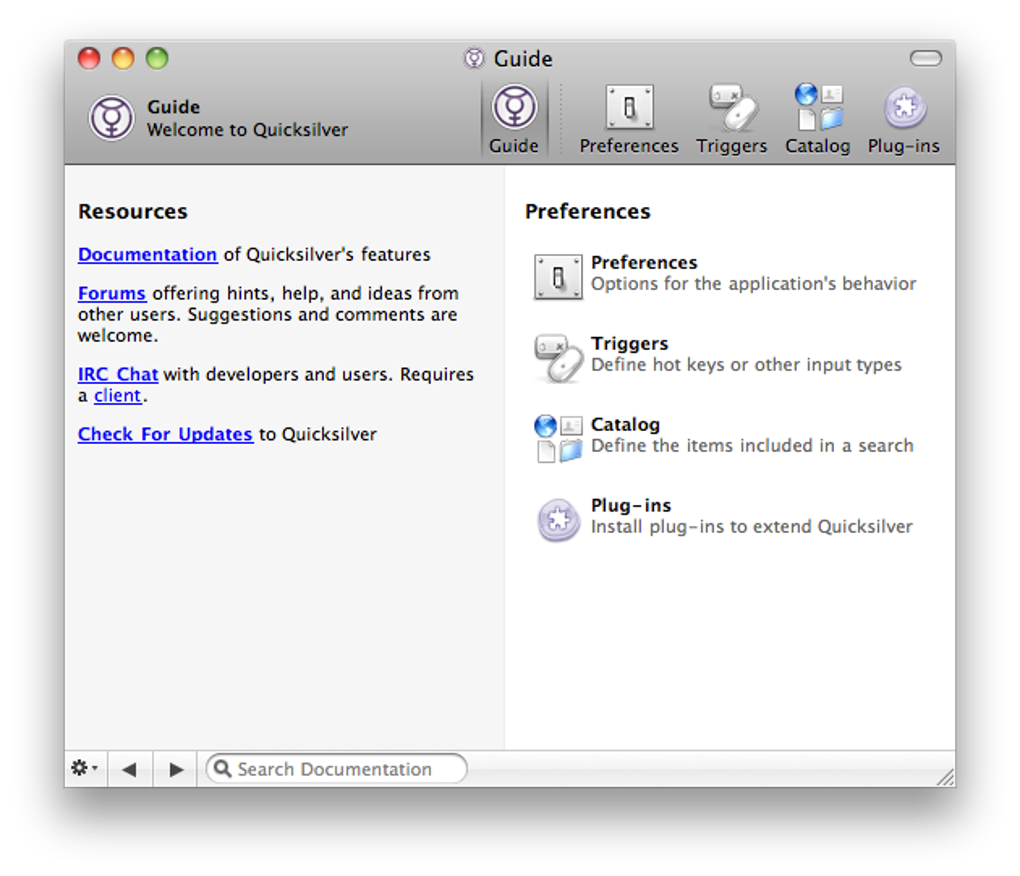Click the Plug-ins puzzle icon in list
The image size is (1020, 876).
[558, 519]
